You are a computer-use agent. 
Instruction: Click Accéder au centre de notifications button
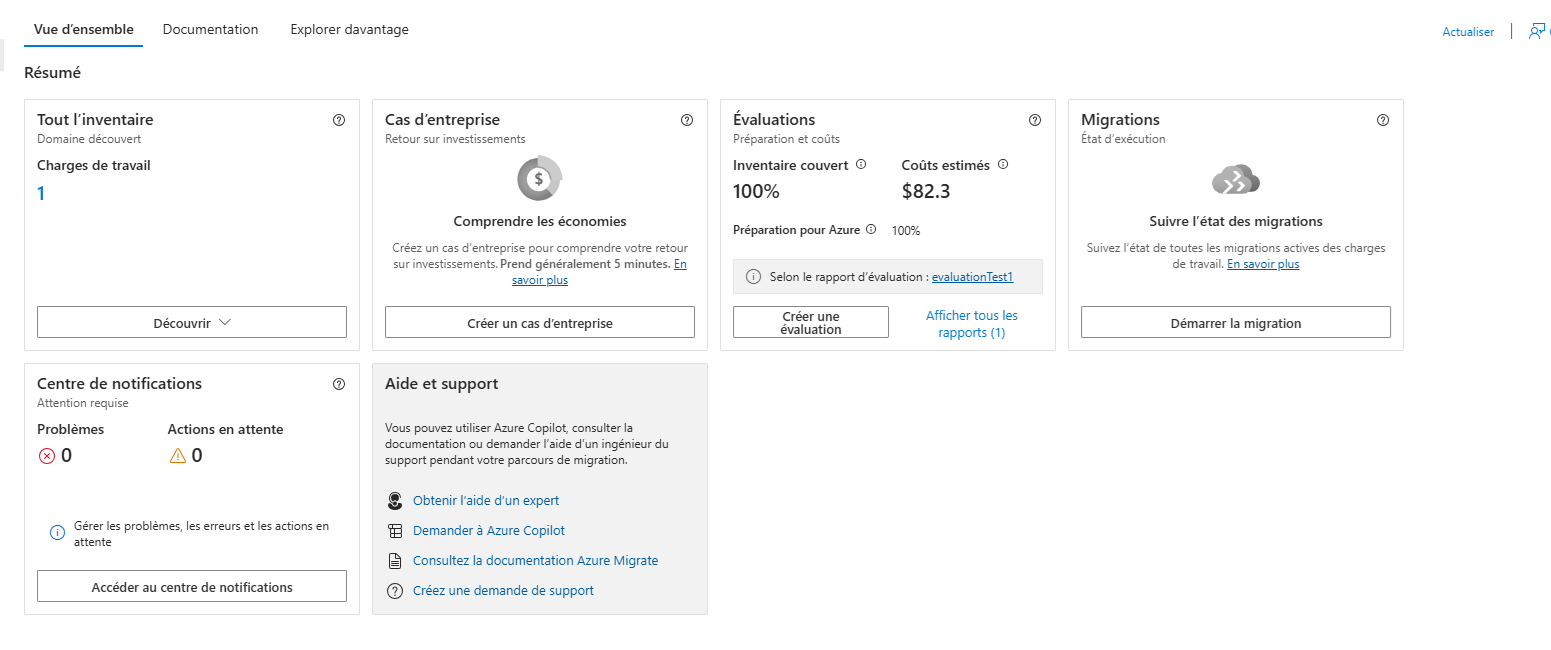click(192, 586)
